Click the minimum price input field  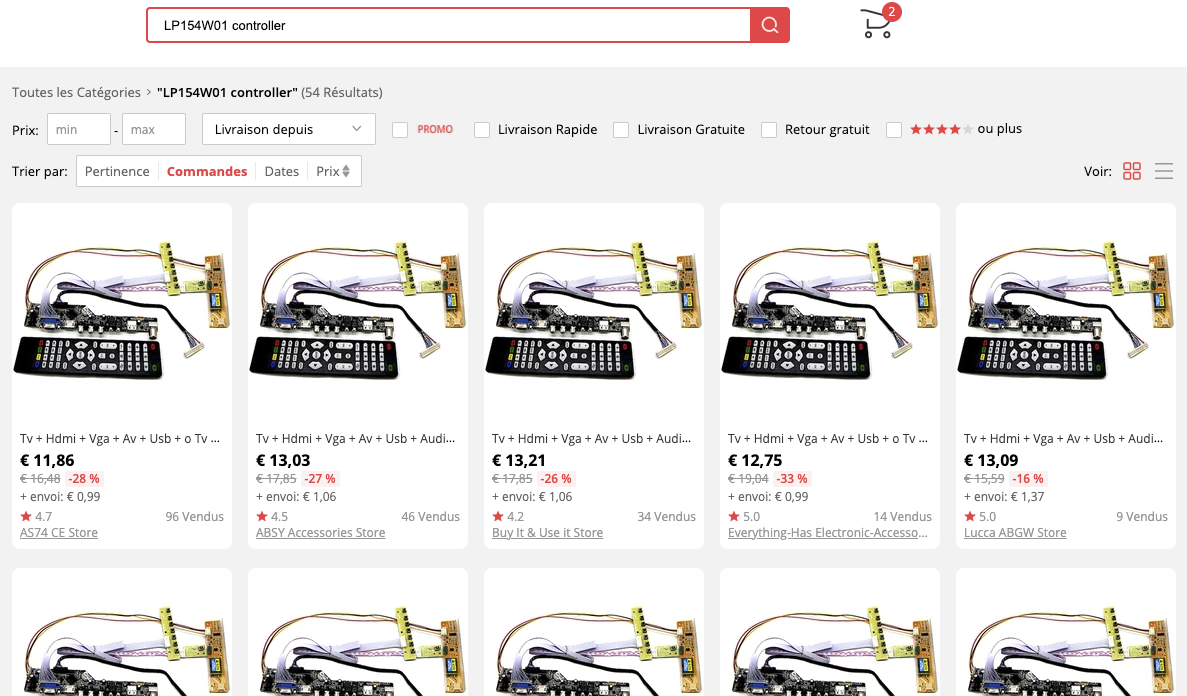pyautogui.click(x=78, y=129)
